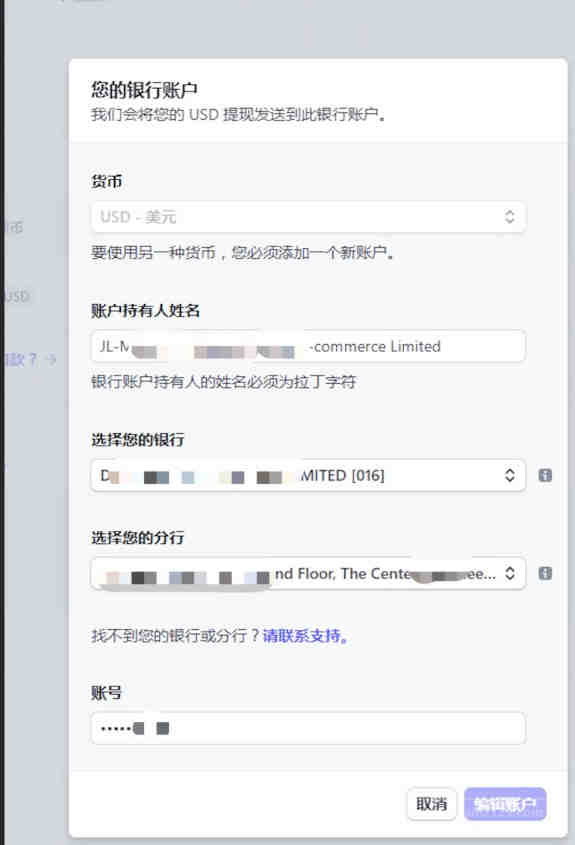This screenshot has height=845, width=575.
Task: Click the chevron arrows in the bank selector
Action: click(509, 475)
